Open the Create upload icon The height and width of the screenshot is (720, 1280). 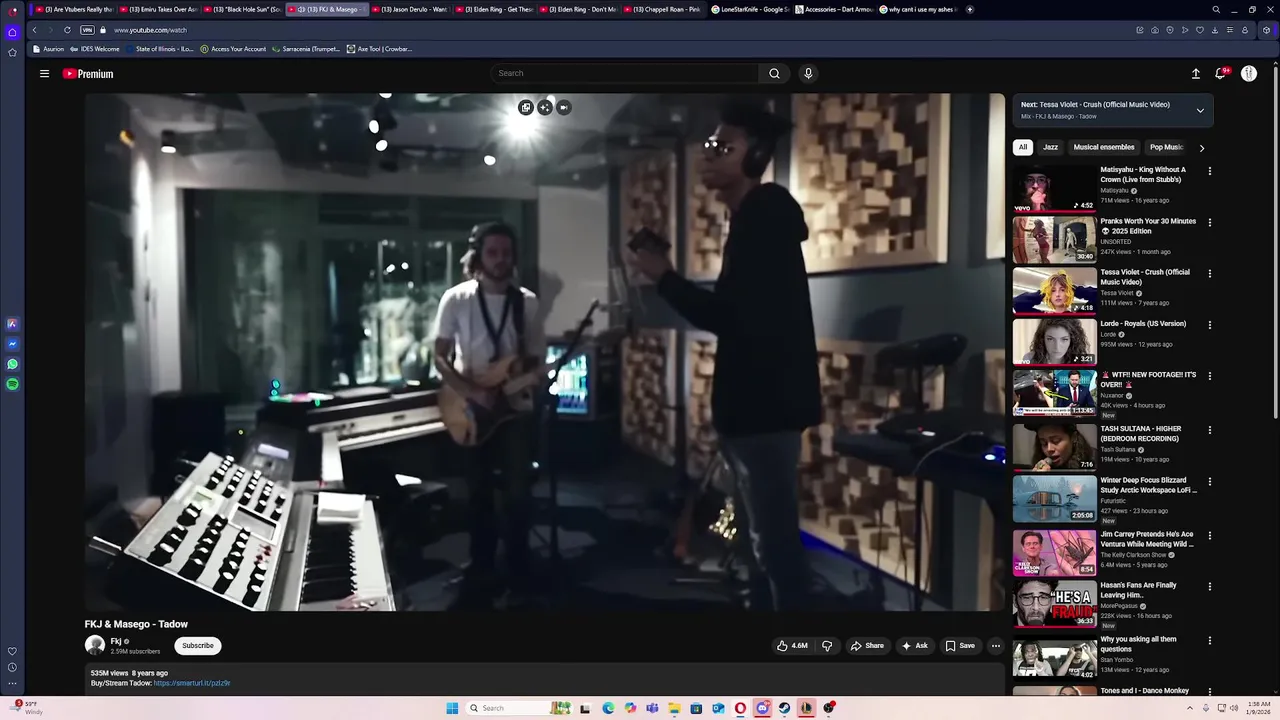1195,74
